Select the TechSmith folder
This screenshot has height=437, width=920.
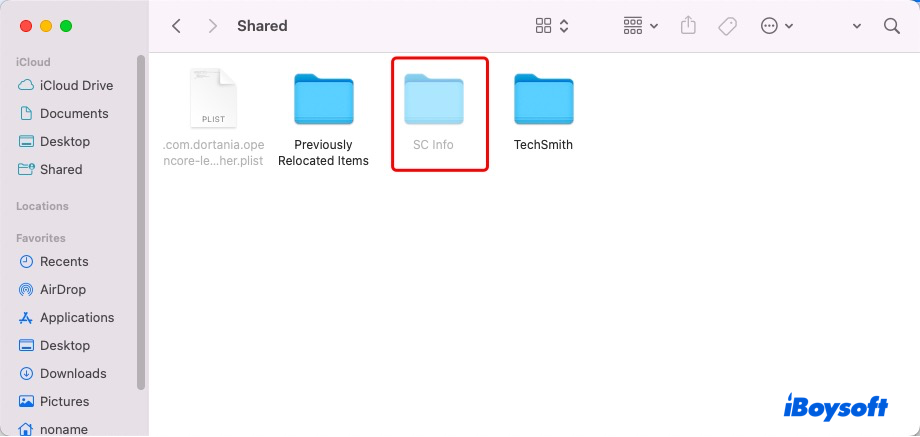point(543,111)
